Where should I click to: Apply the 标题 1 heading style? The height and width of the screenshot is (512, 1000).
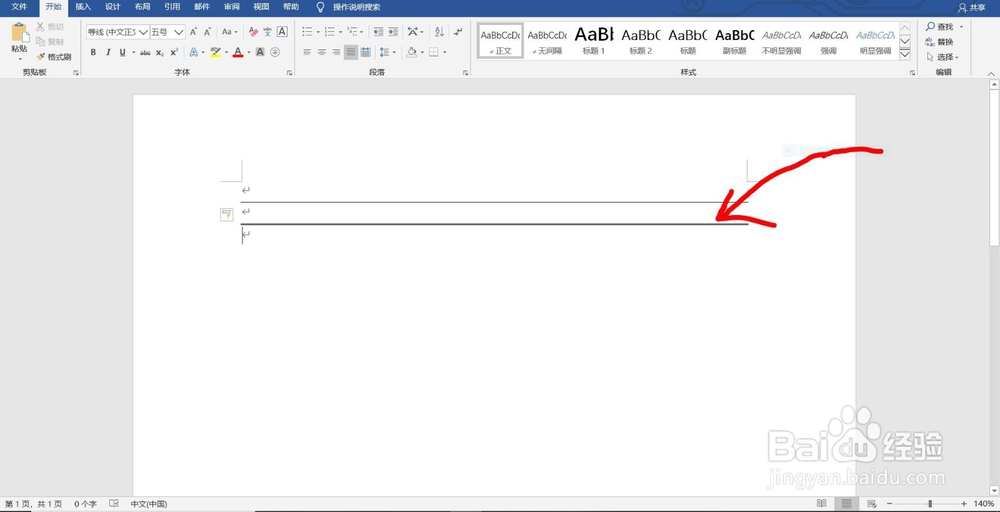594,41
